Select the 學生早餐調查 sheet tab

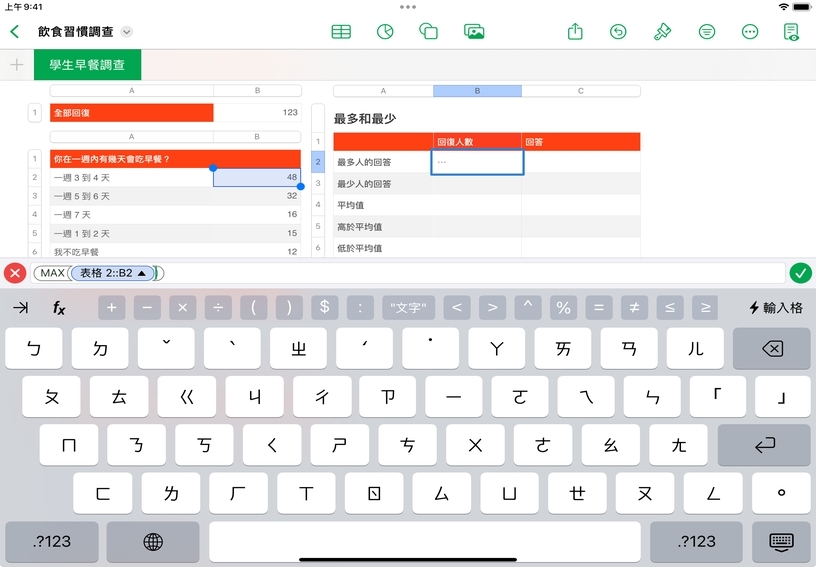[87, 65]
